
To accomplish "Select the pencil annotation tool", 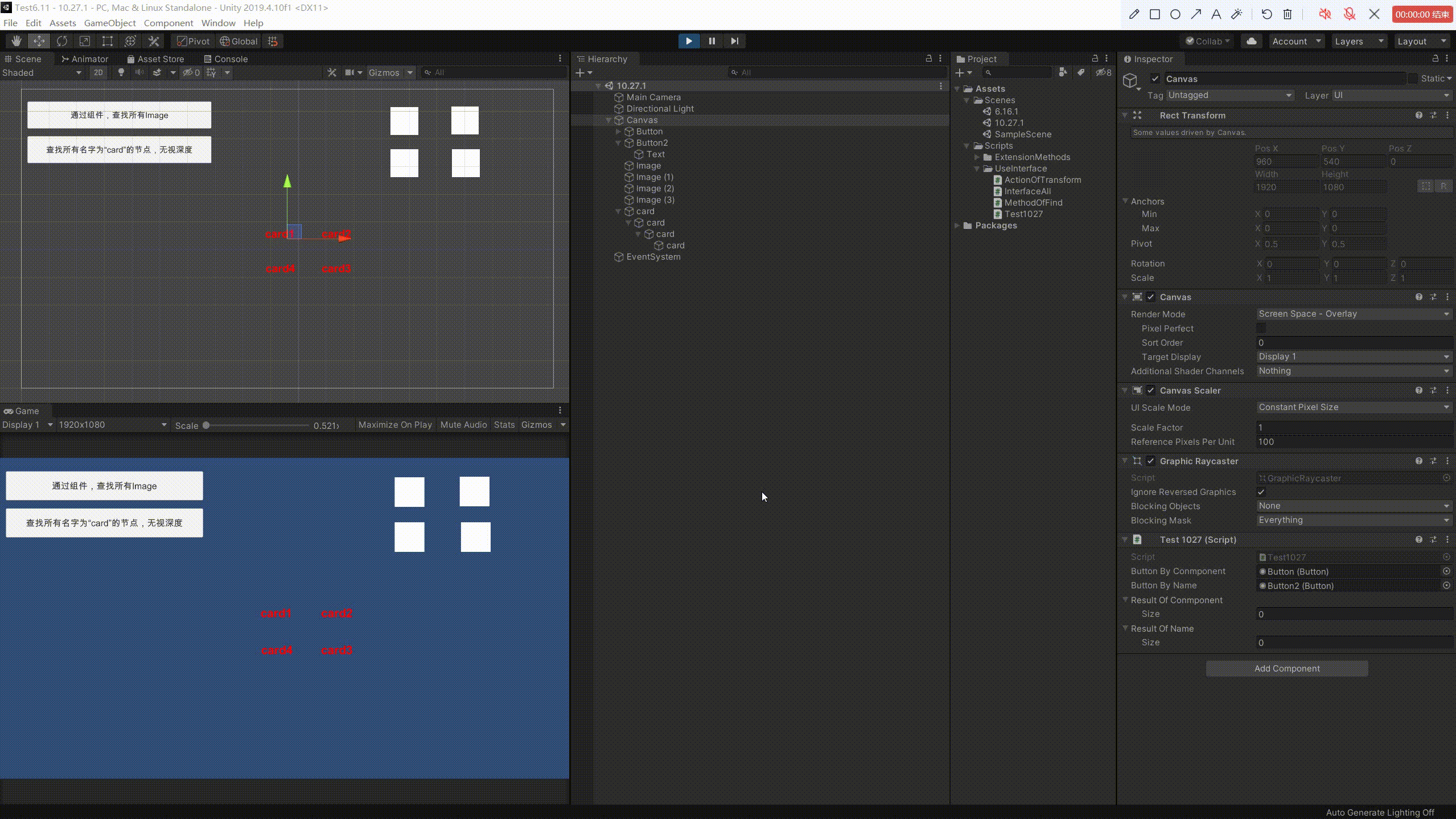I will (1134, 14).
